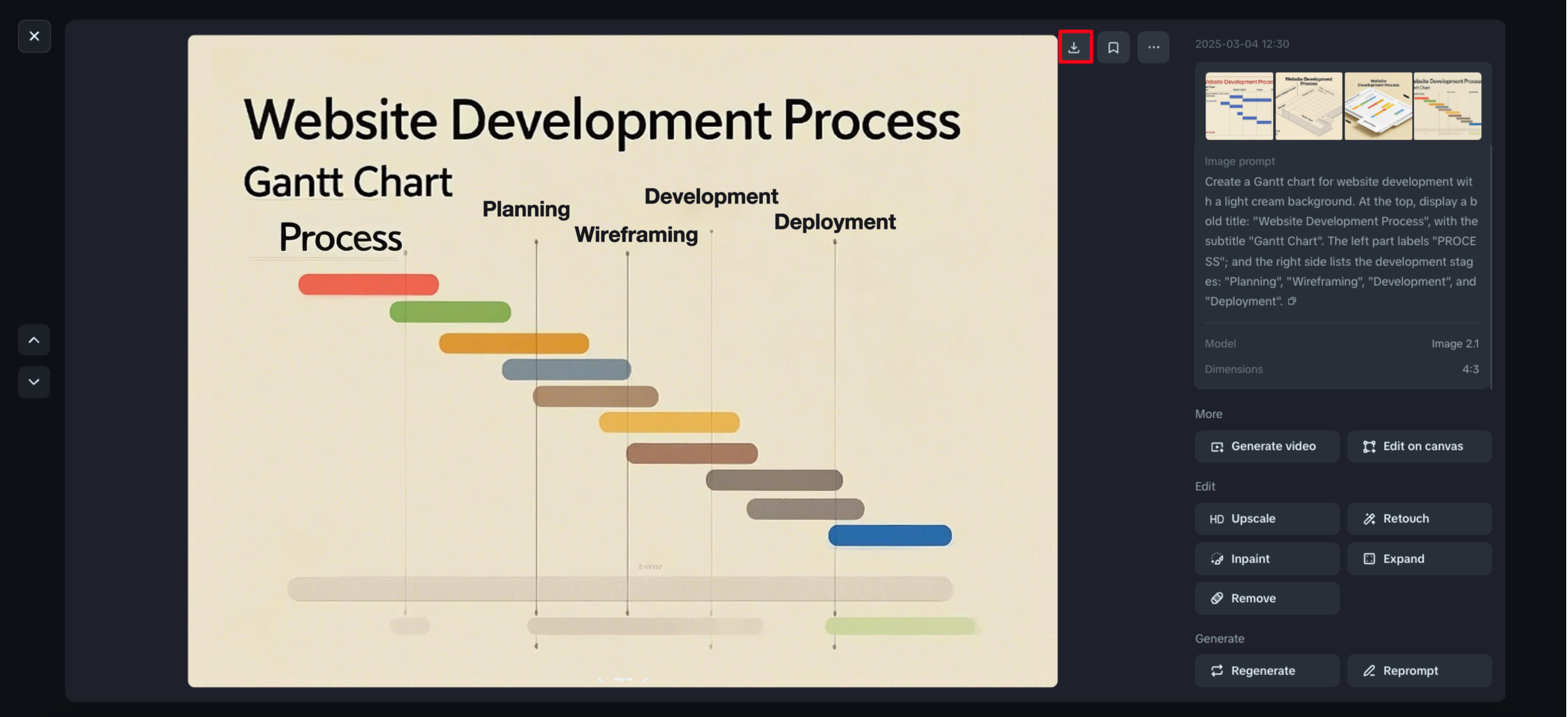
Task: Click Reprompt to edit the prompt
Action: [x=1419, y=671]
